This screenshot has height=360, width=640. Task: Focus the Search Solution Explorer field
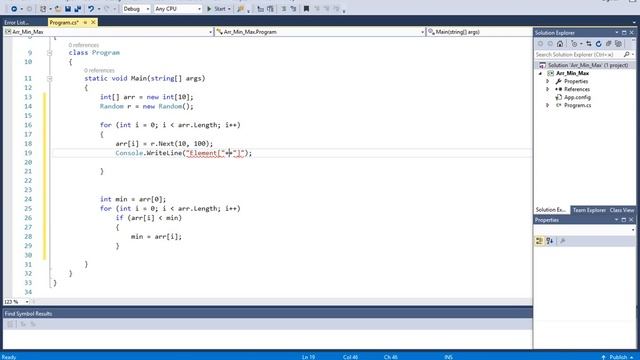(580, 54)
